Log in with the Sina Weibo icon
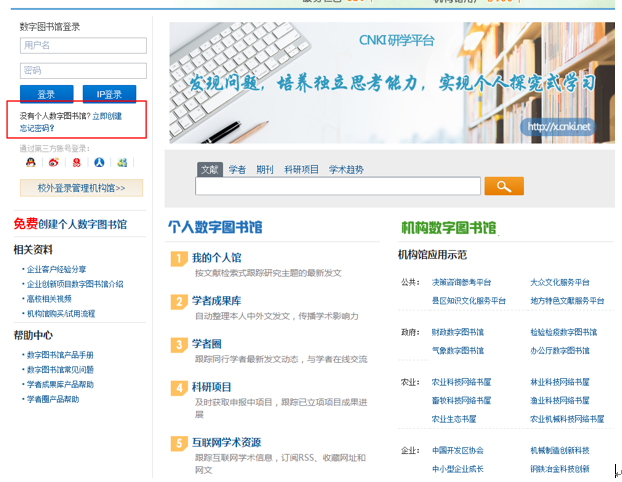Viewport: 622px width, 482px height. tap(54, 162)
